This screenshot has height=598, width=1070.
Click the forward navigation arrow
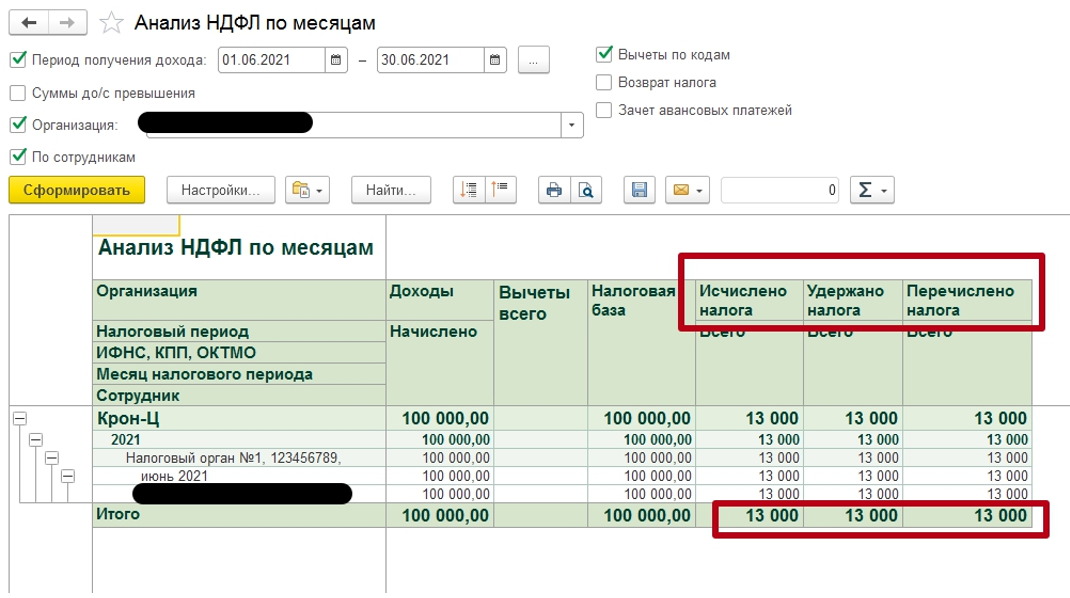click(67, 22)
